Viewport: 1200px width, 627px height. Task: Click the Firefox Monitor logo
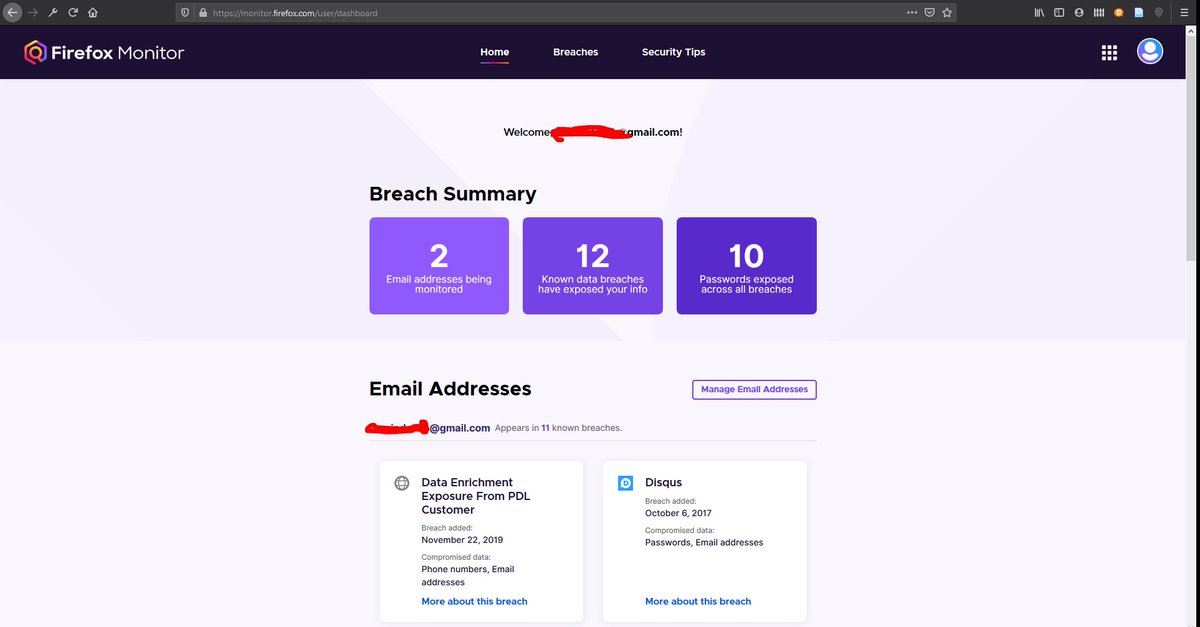(103, 51)
